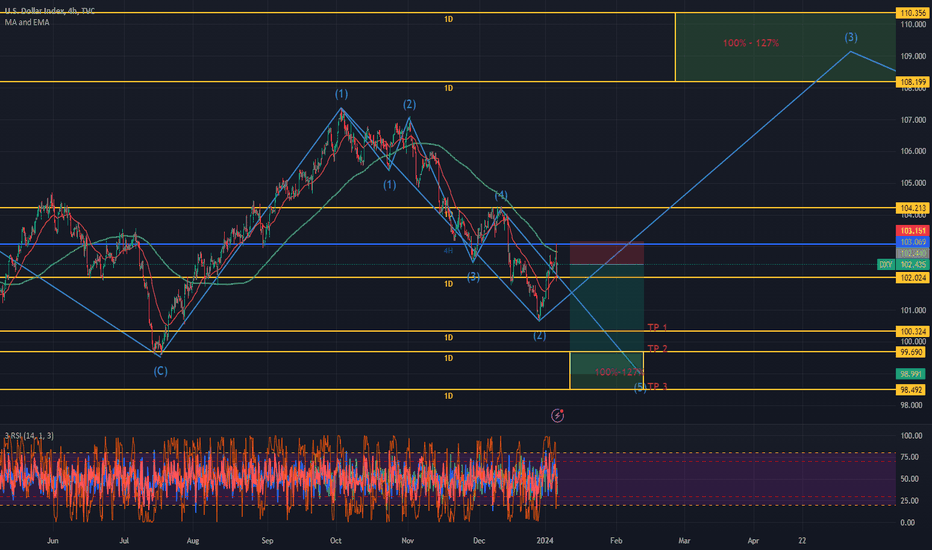This screenshot has height=550, width=932.
Task: Click the 25.00 level on the RSI scale
Action: tap(909, 501)
